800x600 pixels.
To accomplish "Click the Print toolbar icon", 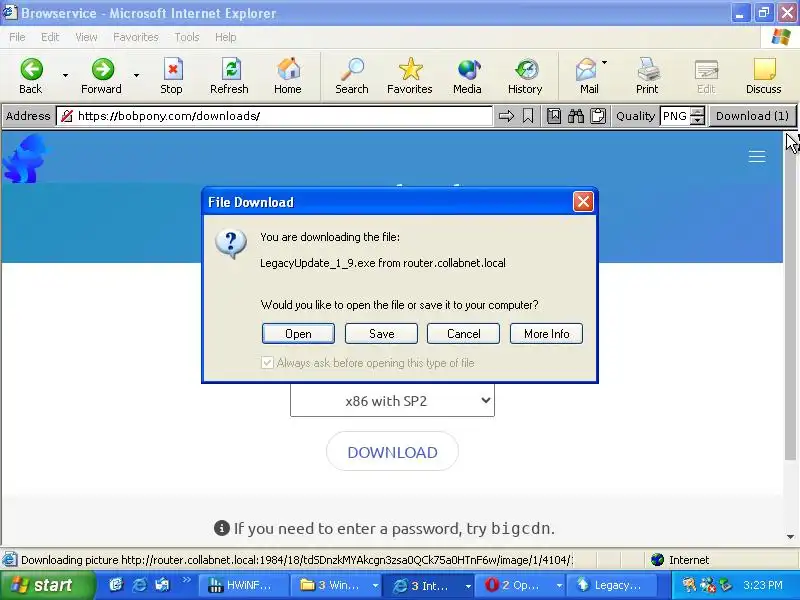I will [x=648, y=69].
